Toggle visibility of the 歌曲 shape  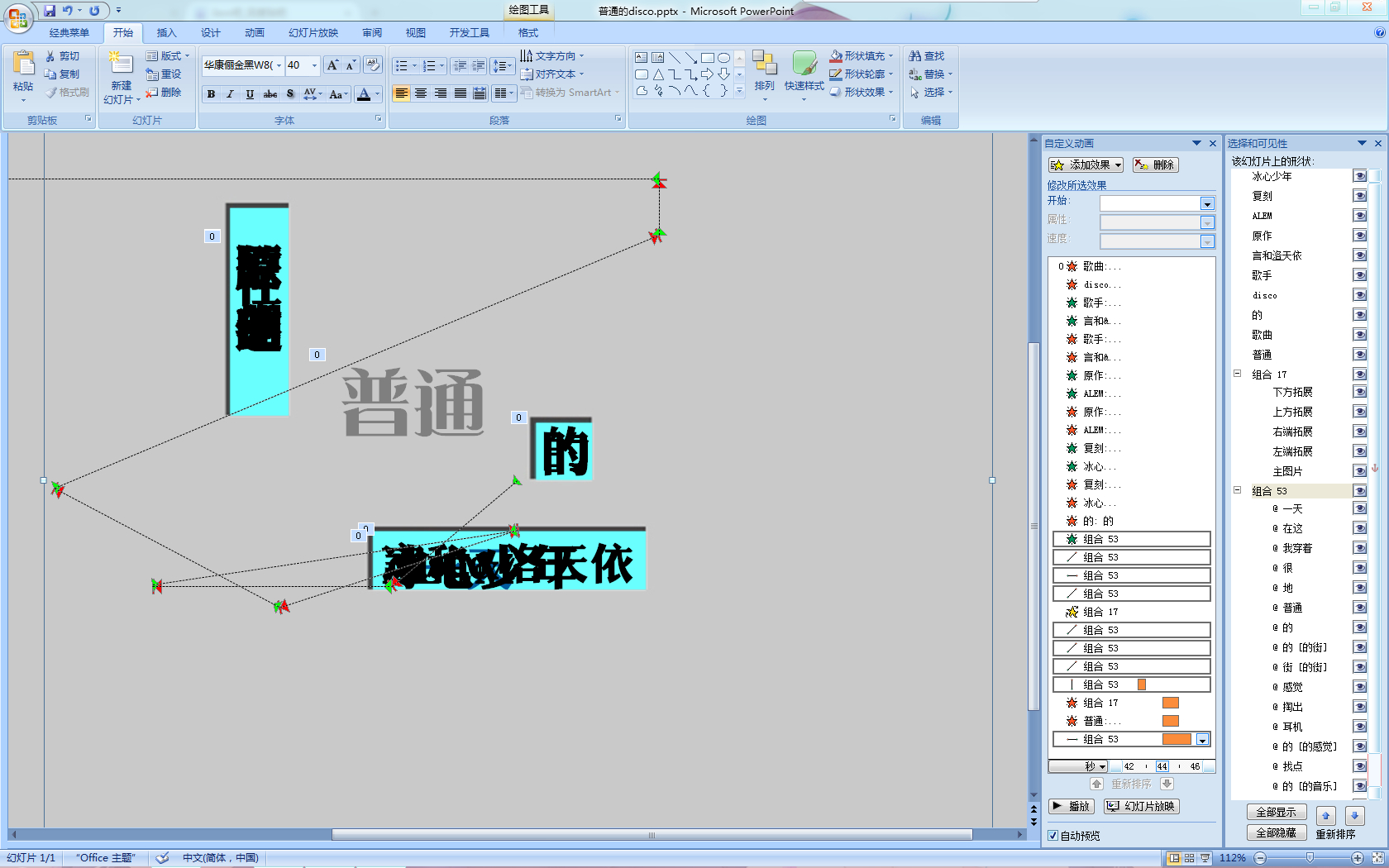1360,335
